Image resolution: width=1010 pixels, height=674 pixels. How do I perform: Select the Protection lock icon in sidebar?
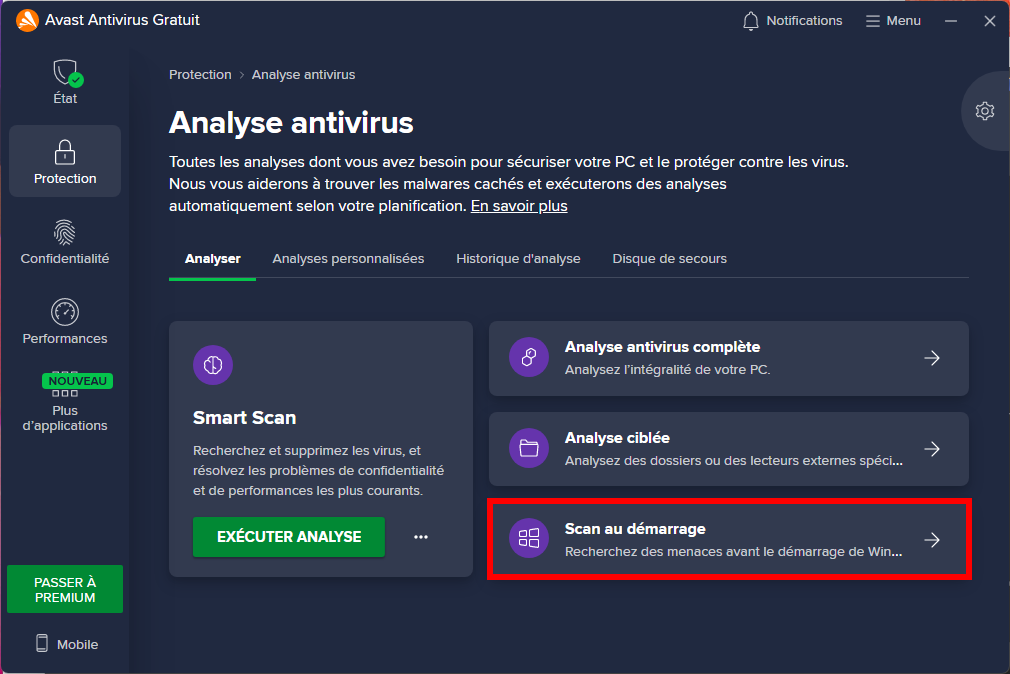(65, 153)
